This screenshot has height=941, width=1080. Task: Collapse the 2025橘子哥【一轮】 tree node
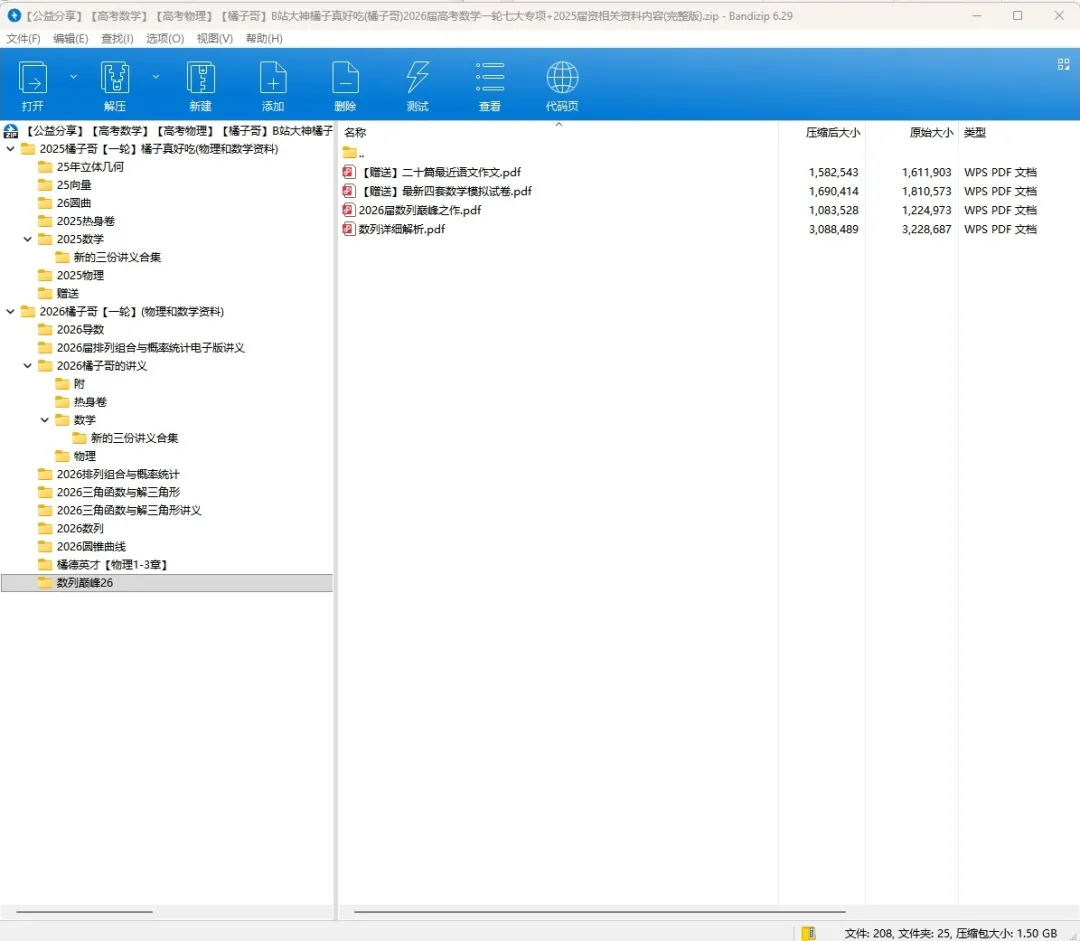(10, 149)
